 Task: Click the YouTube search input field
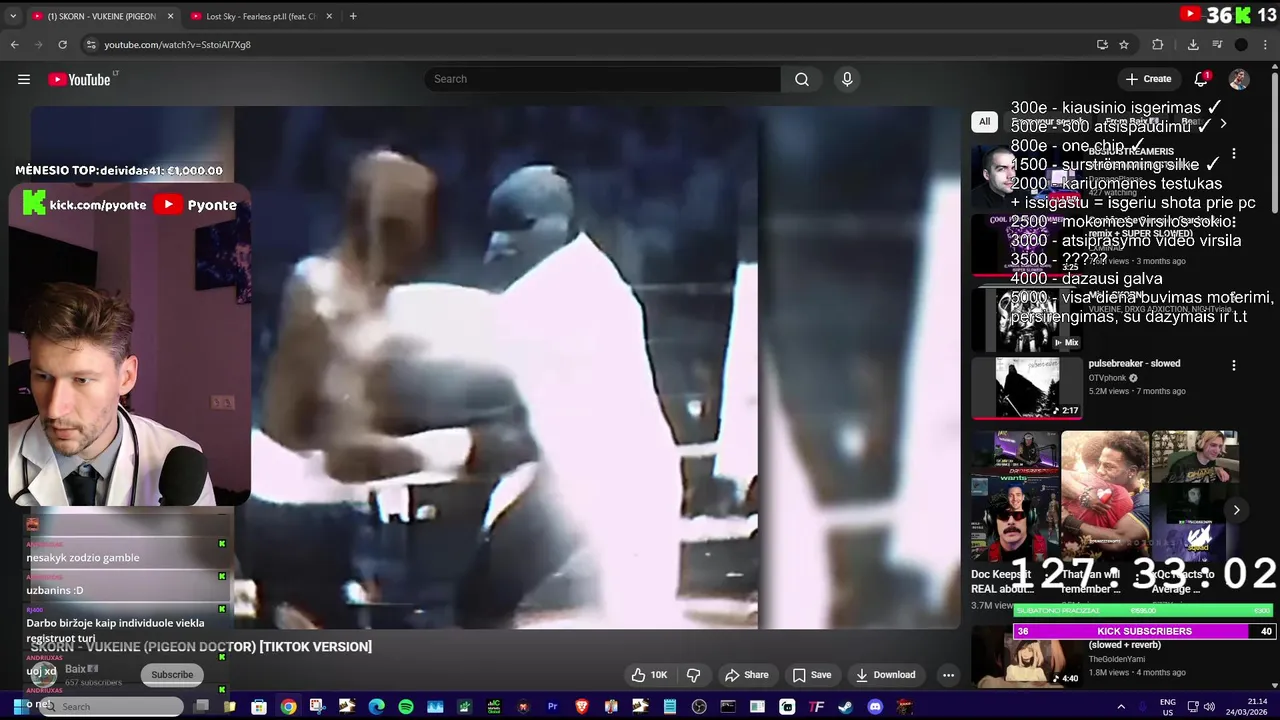coord(602,79)
